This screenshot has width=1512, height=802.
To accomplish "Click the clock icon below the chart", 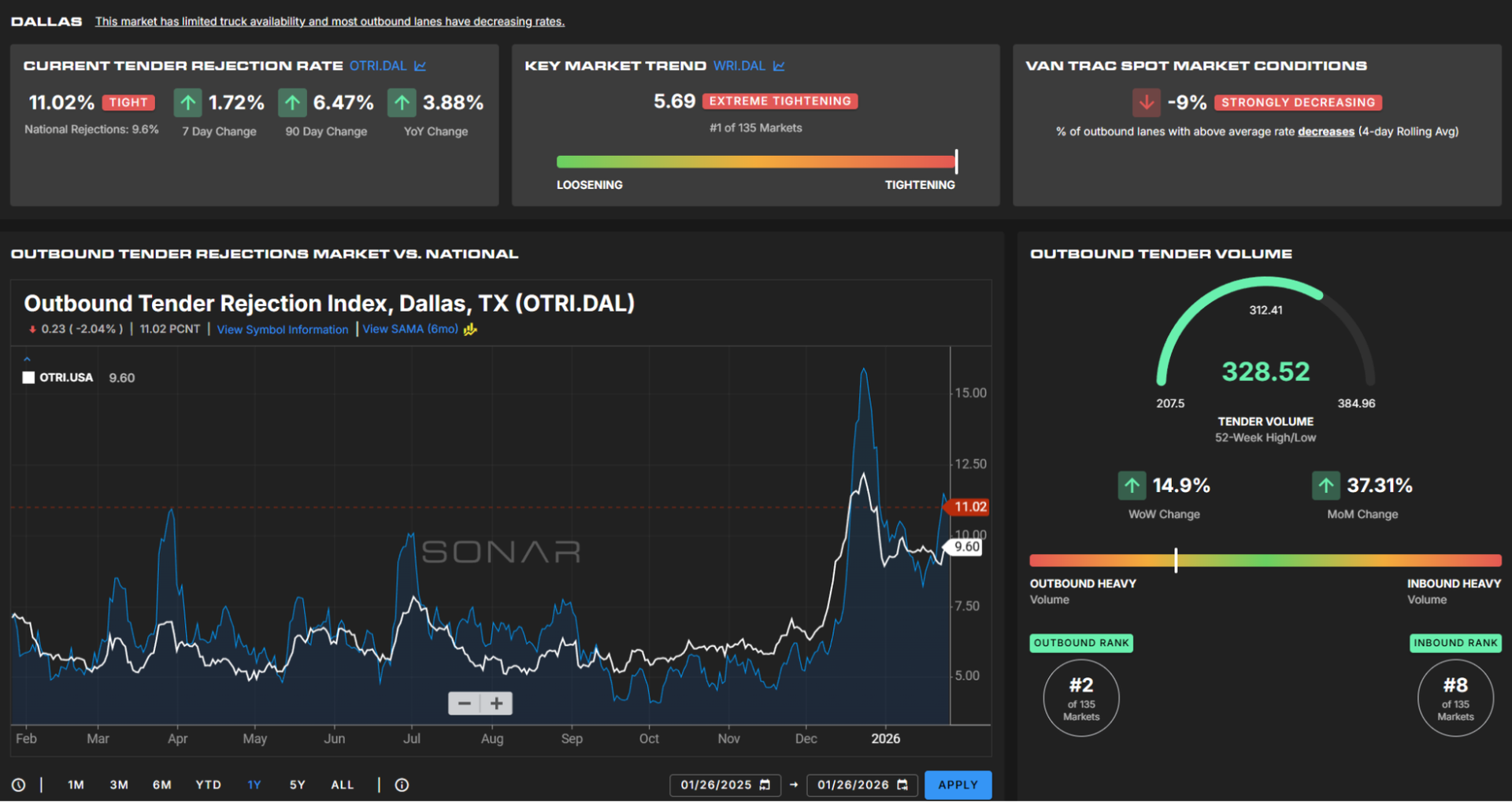I will click(x=18, y=785).
